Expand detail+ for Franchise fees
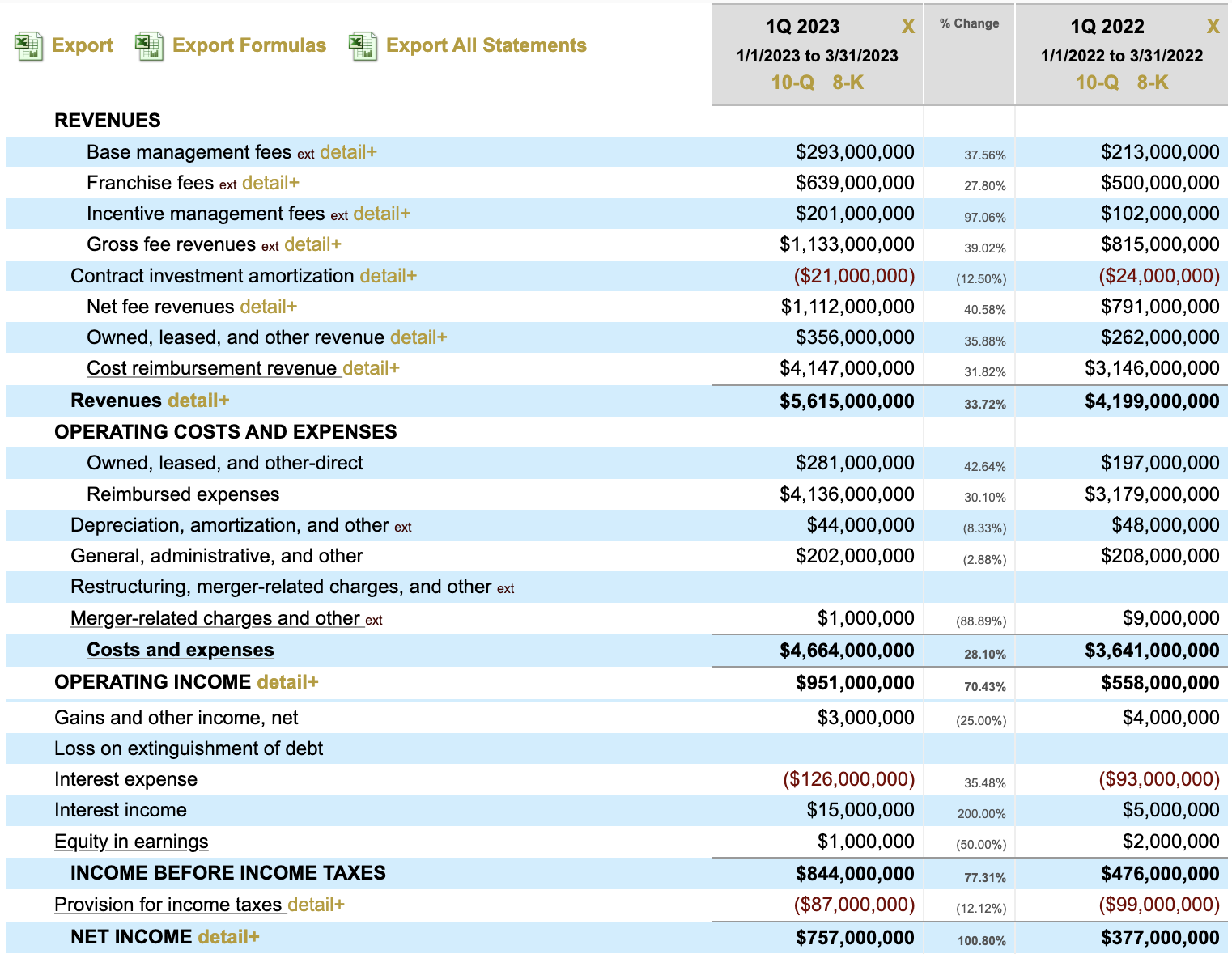This screenshot has width=1232, height=954. pyautogui.click(x=270, y=183)
